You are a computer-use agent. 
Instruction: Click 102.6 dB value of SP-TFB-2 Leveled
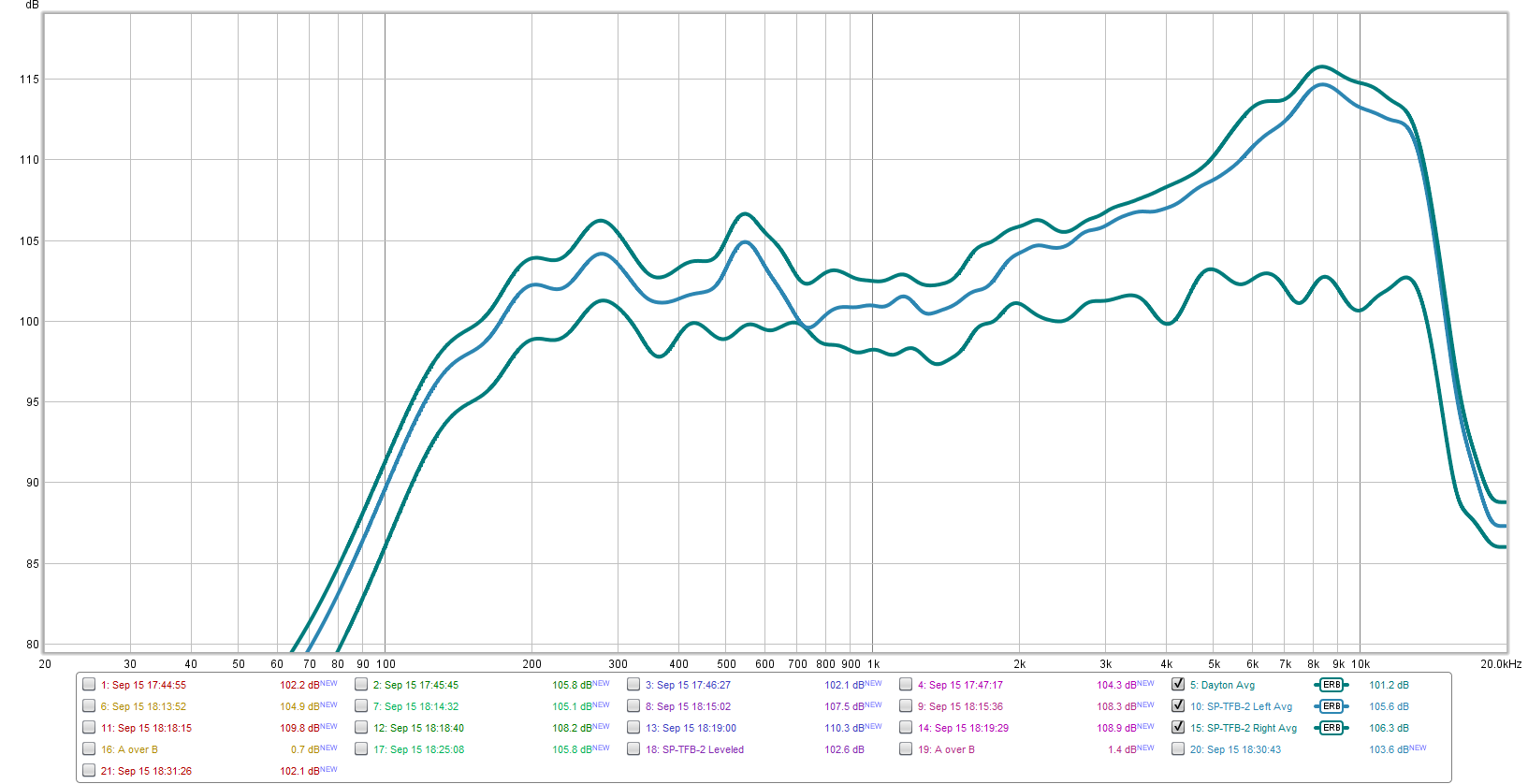(x=844, y=750)
